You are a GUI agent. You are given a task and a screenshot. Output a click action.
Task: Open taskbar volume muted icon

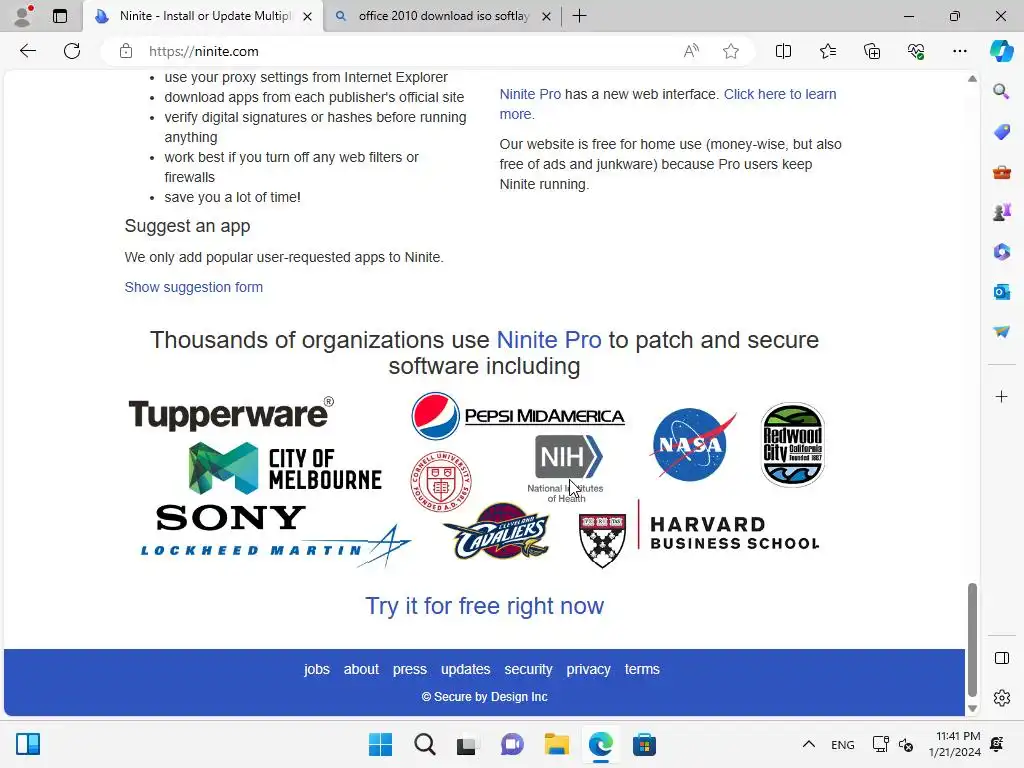coord(905,744)
